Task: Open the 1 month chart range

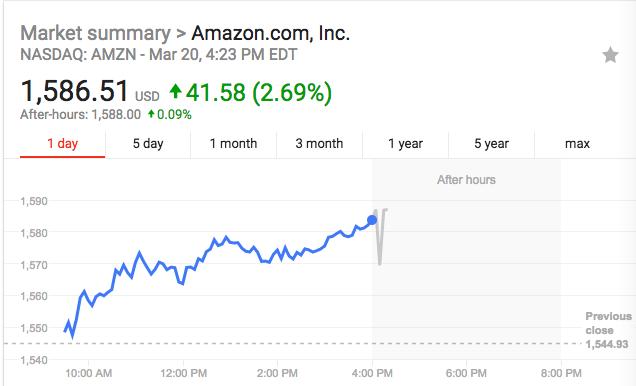Action: tap(234, 144)
